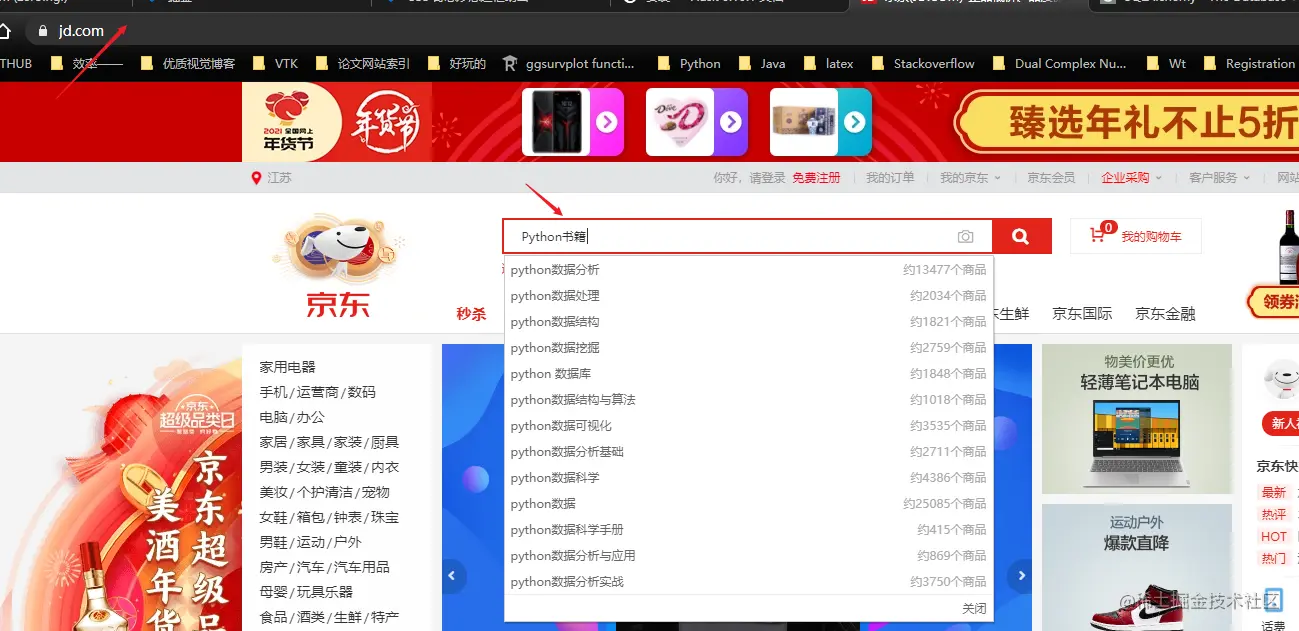This screenshot has width=1299, height=631.
Task: Select suggestion python数据处理
Action: pos(748,296)
